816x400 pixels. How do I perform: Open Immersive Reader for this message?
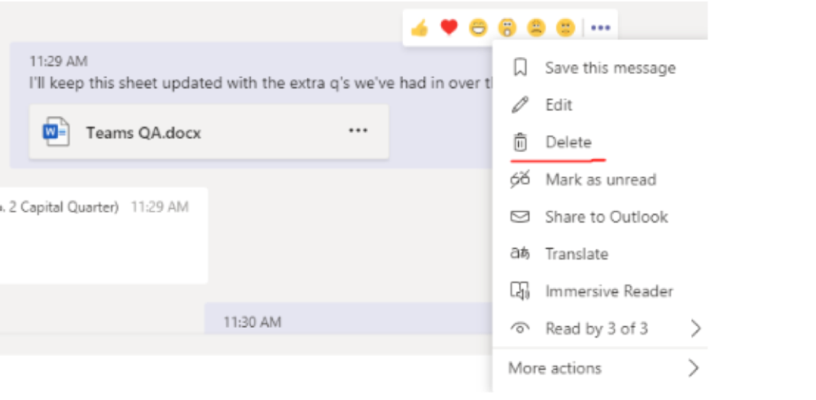[x=608, y=291]
